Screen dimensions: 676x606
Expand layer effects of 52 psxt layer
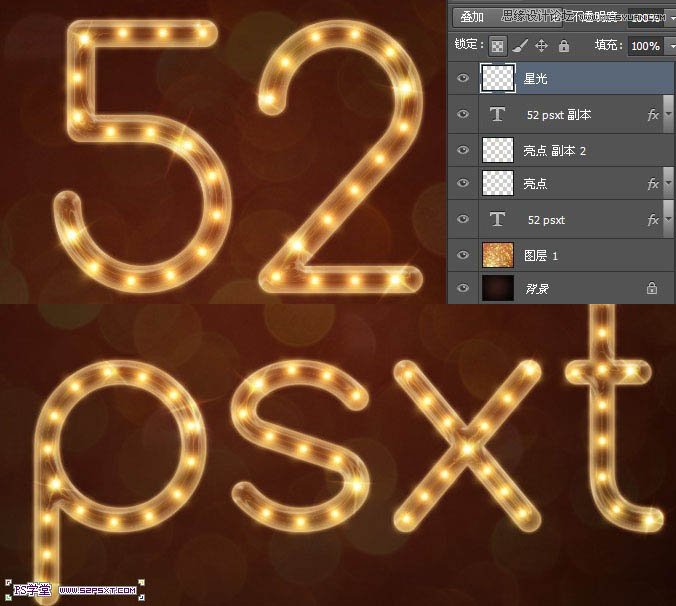[x=668, y=220]
